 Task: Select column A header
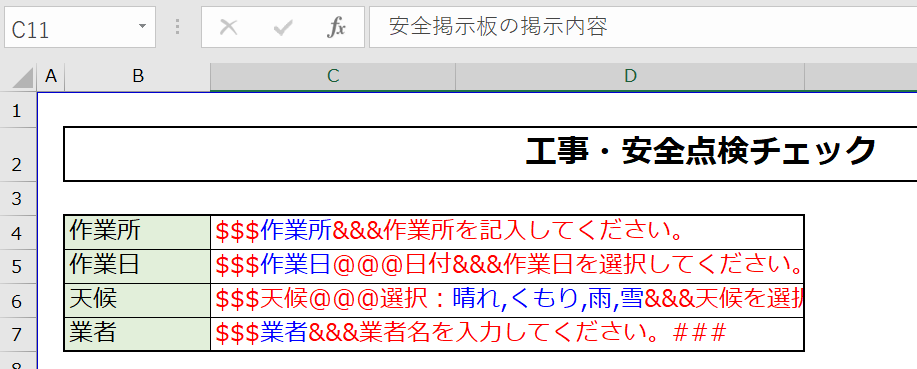pyautogui.click(x=51, y=77)
